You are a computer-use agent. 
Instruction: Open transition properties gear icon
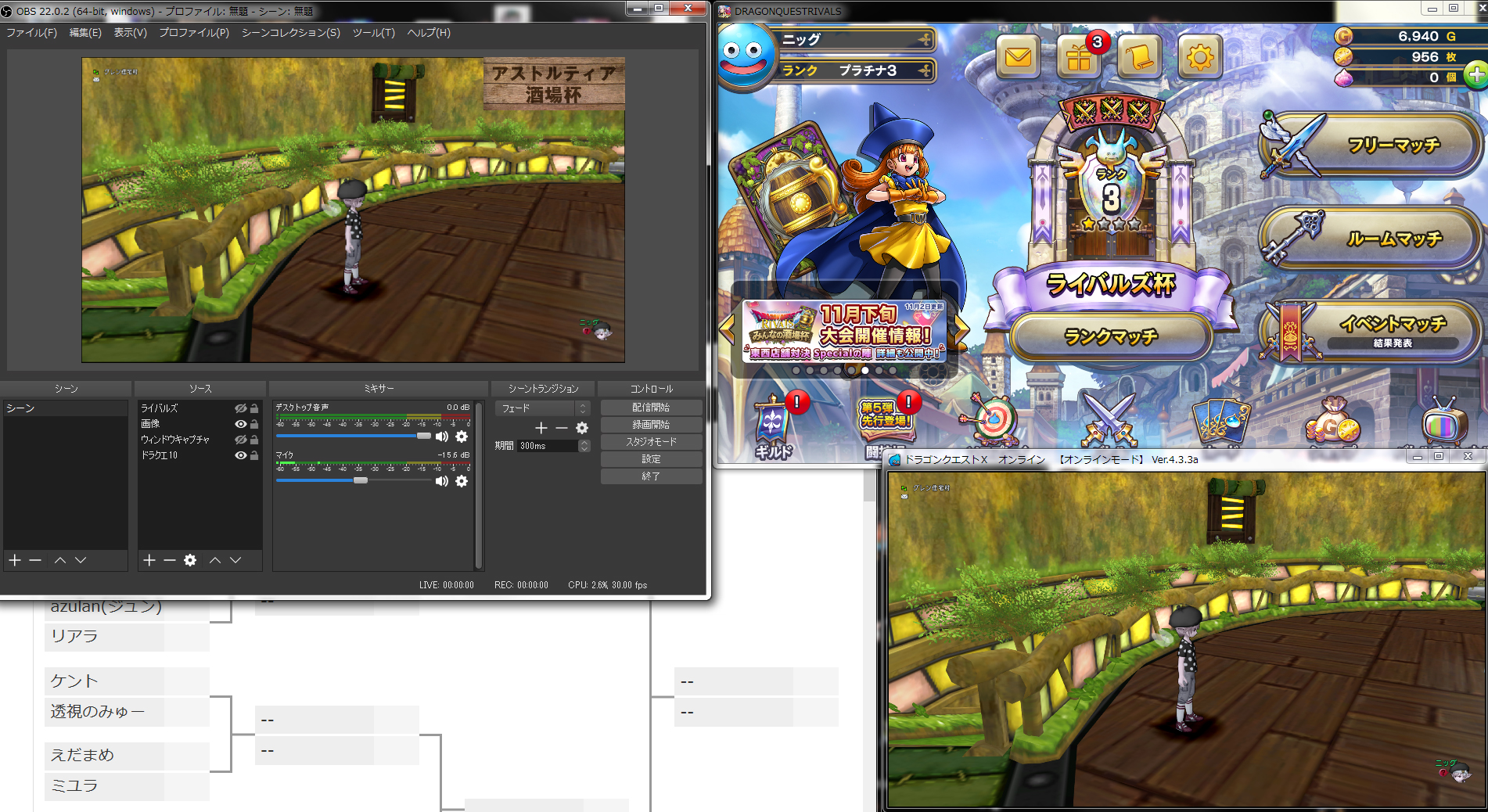pos(582,428)
